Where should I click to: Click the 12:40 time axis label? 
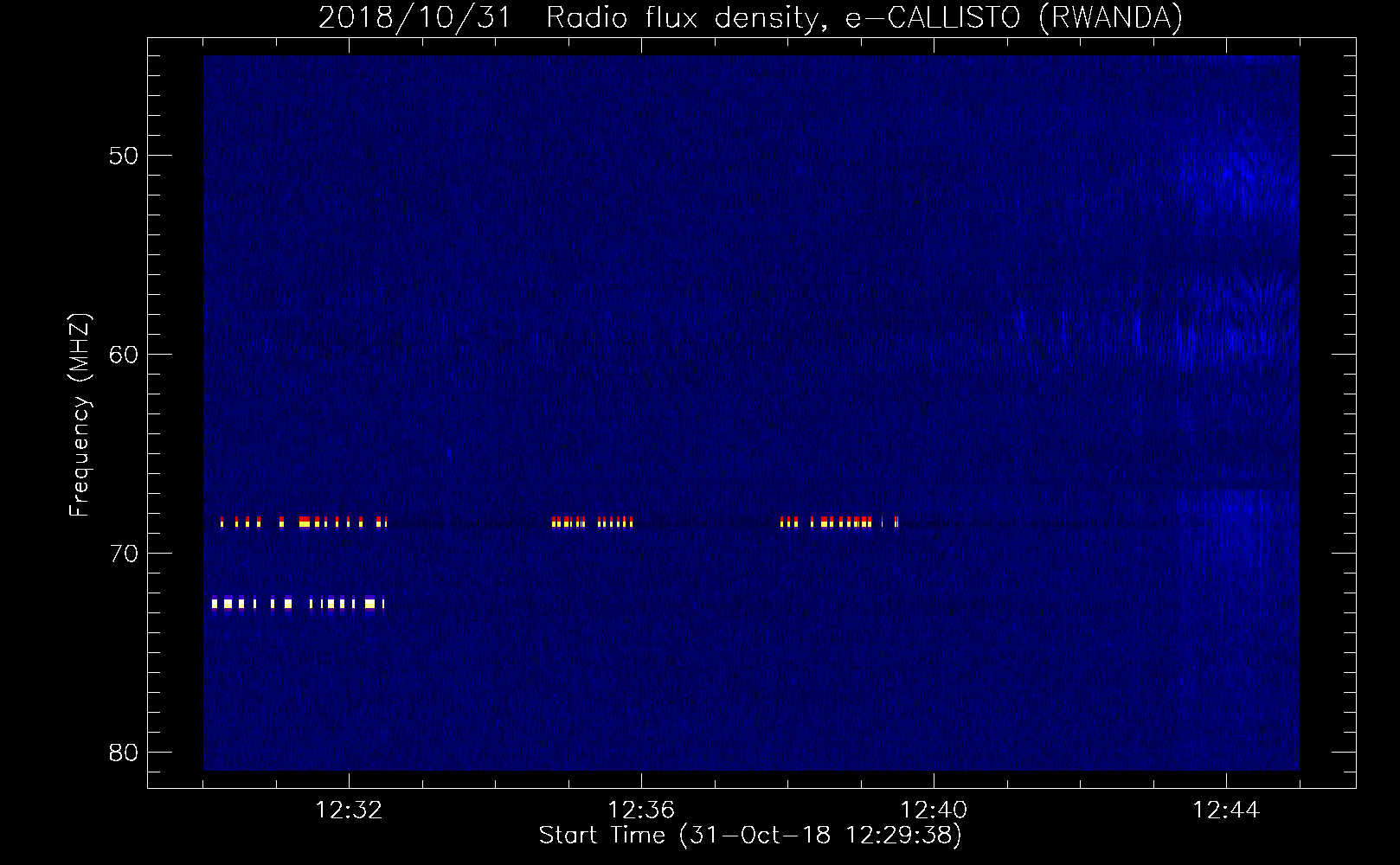point(934,811)
